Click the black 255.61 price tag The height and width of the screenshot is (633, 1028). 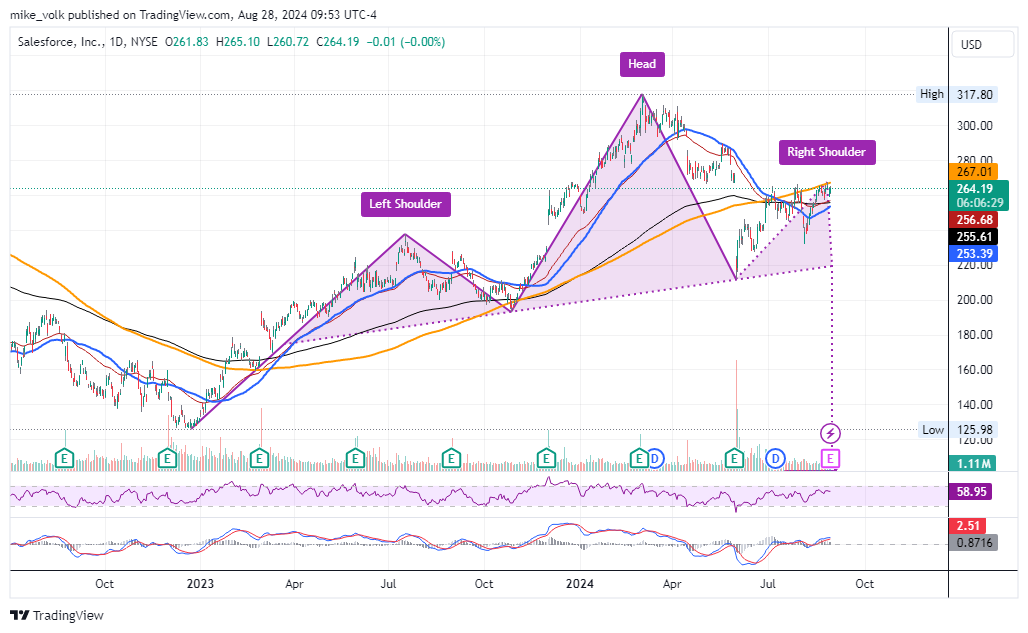click(974, 237)
